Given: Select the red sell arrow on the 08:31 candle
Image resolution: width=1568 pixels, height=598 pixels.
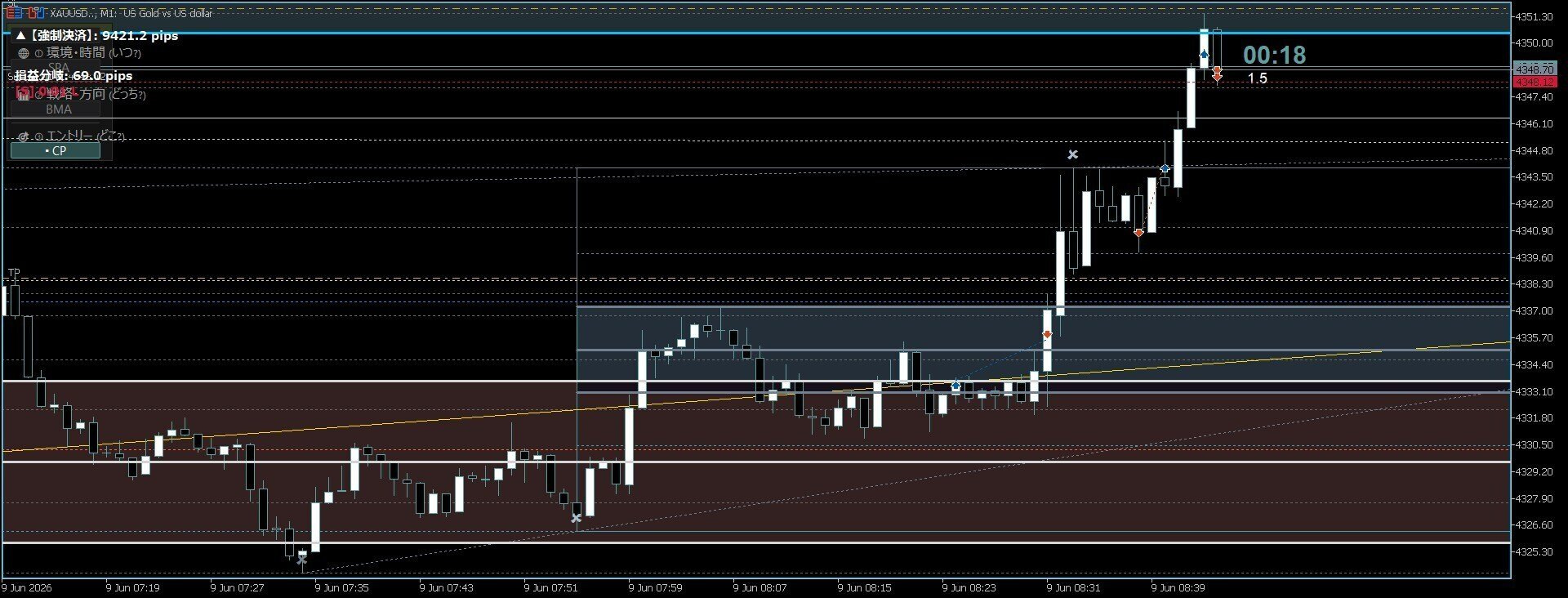Looking at the screenshot, I should click(1047, 334).
